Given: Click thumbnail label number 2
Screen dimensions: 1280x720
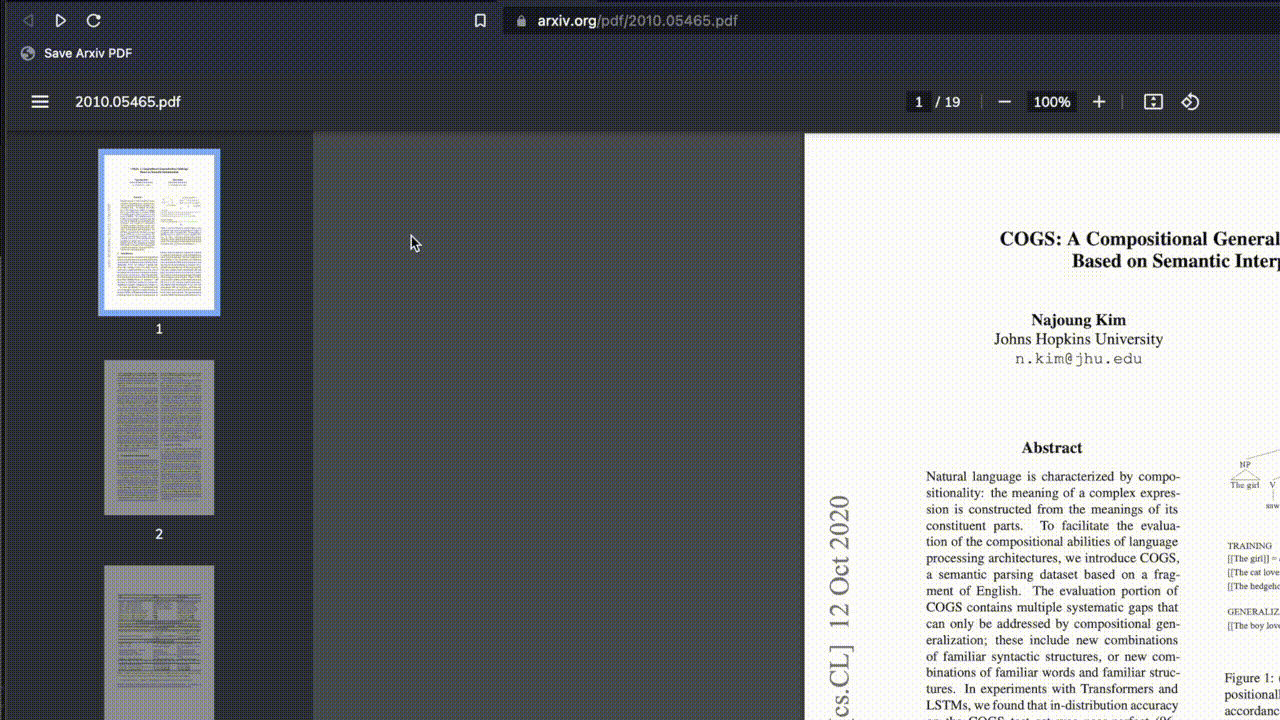Looking at the screenshot, I should 159,534.
